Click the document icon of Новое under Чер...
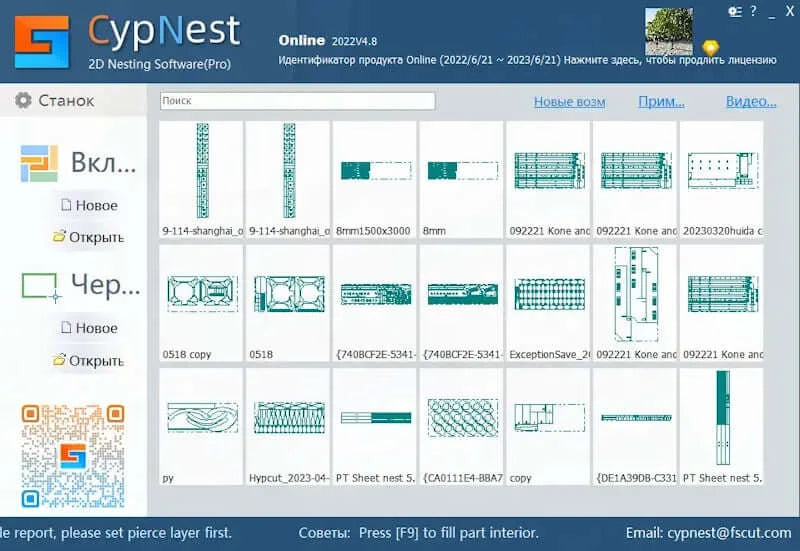This screenshot has height=551, width=800. [66, 327]
